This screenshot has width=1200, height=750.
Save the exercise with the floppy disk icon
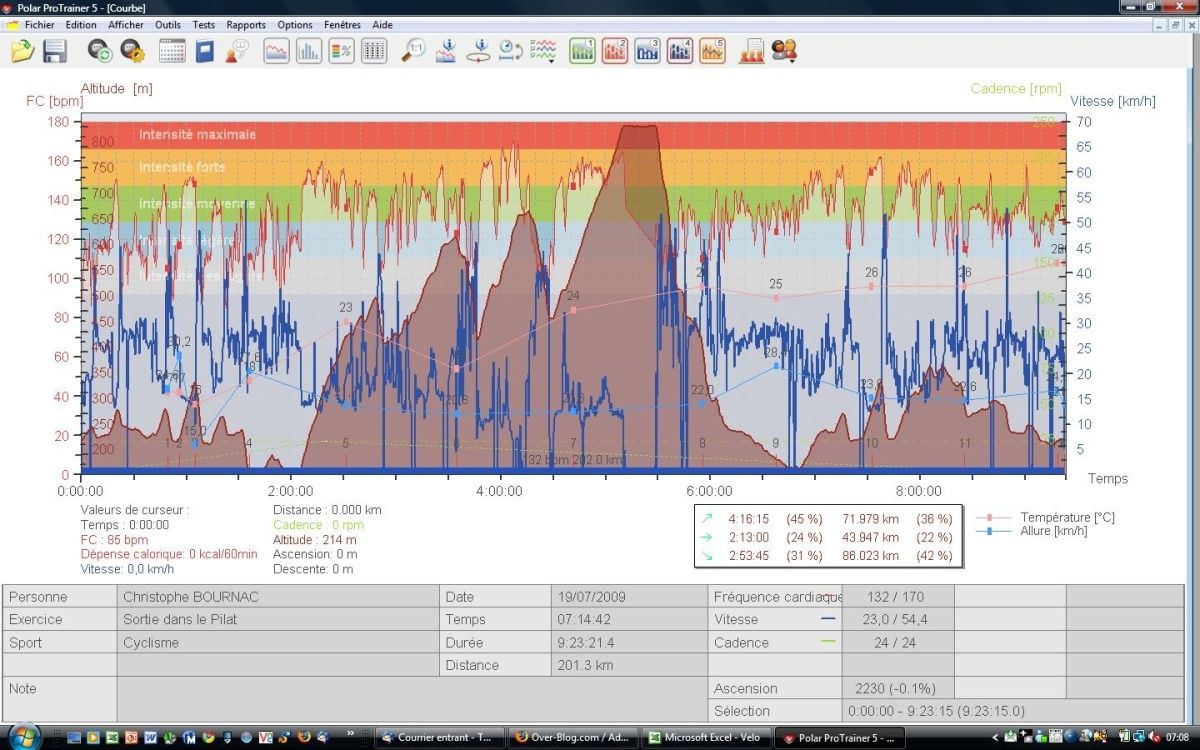54,50
